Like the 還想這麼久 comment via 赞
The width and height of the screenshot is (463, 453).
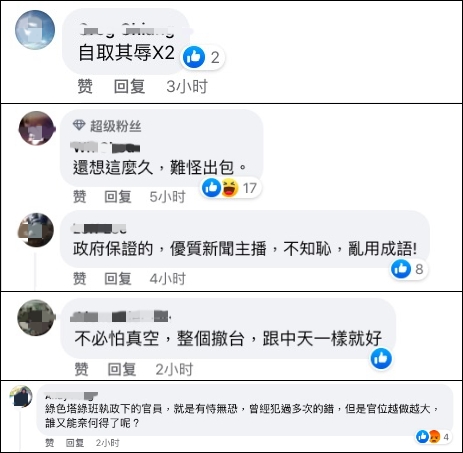point(80,196)
